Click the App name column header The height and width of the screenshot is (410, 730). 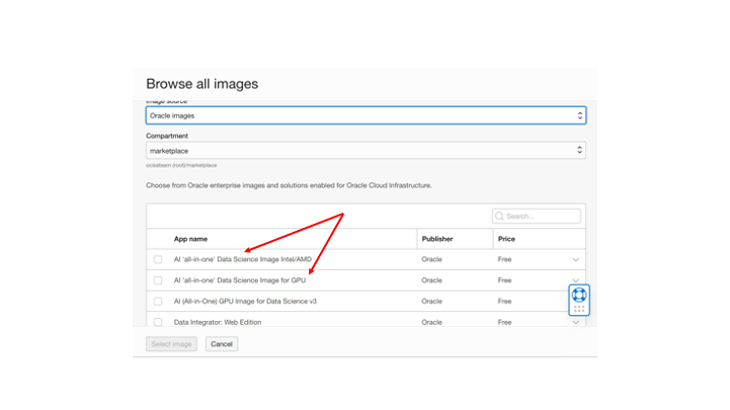[x=190, y=239]
